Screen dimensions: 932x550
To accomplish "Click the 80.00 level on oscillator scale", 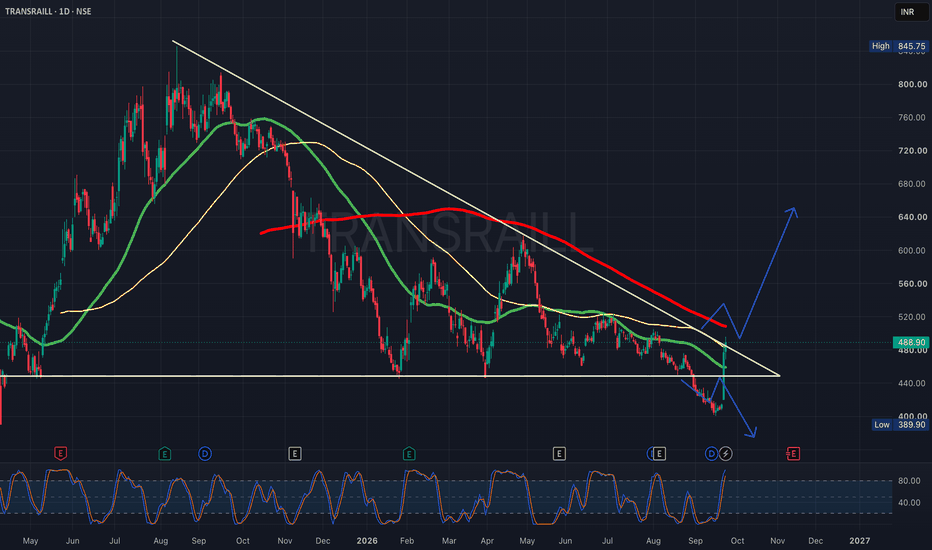I will [x=909, y=480].
